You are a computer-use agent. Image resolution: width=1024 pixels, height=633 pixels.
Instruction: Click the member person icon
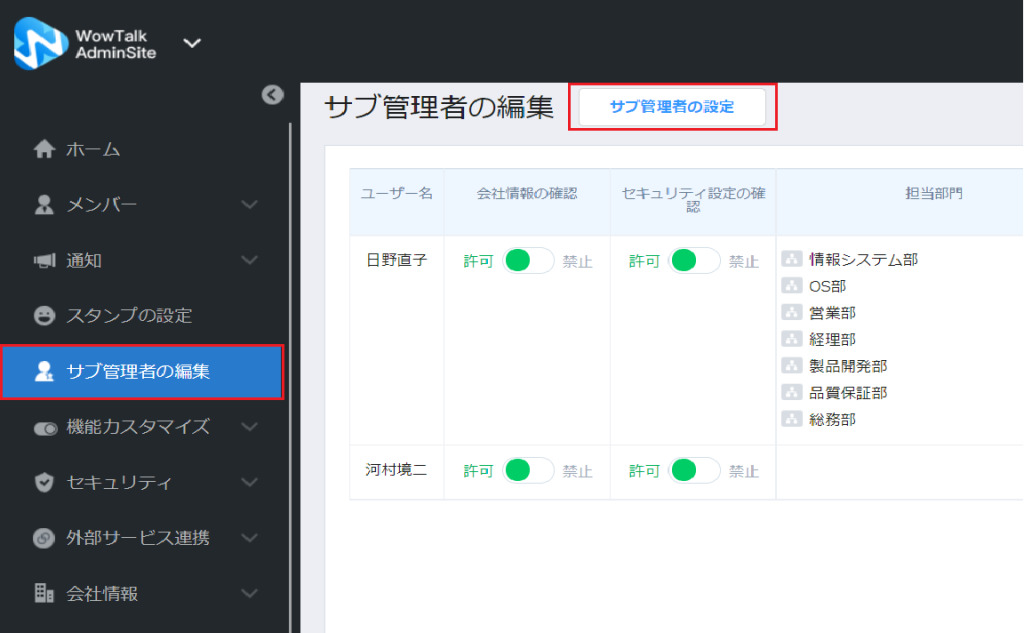(44, 204)
